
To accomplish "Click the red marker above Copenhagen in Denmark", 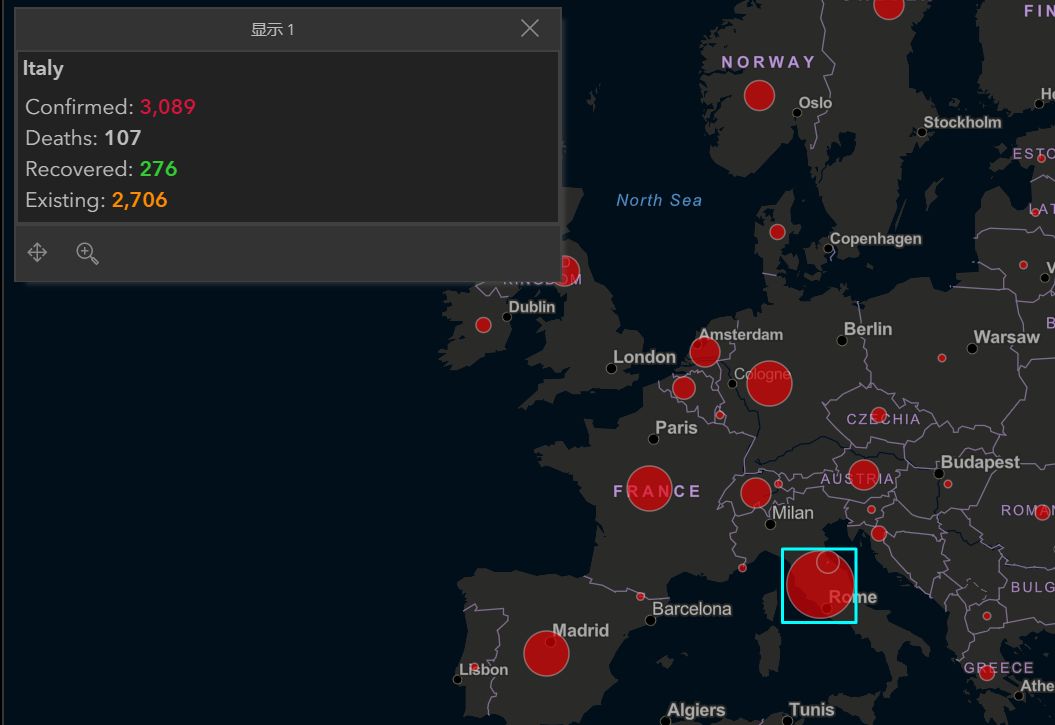I will 777,232.
